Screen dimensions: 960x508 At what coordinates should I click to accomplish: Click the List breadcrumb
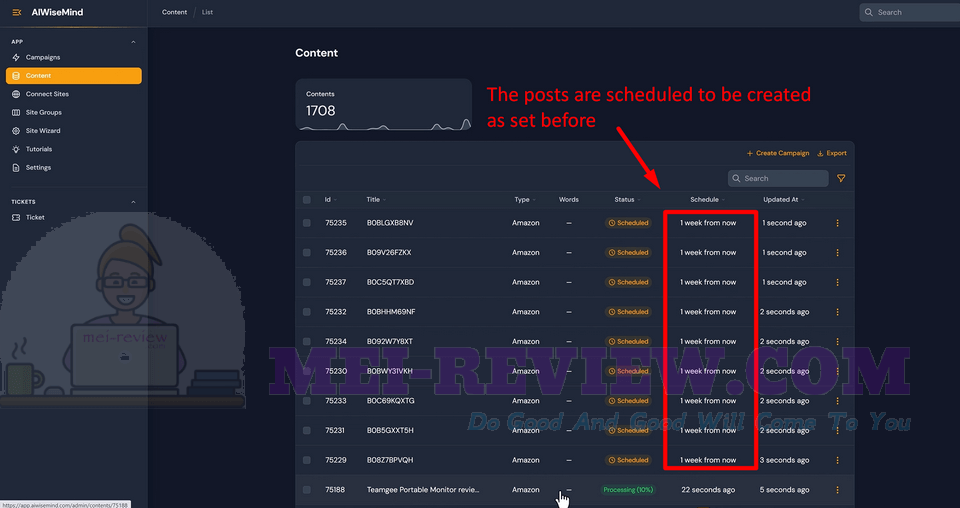coord(208,12)
